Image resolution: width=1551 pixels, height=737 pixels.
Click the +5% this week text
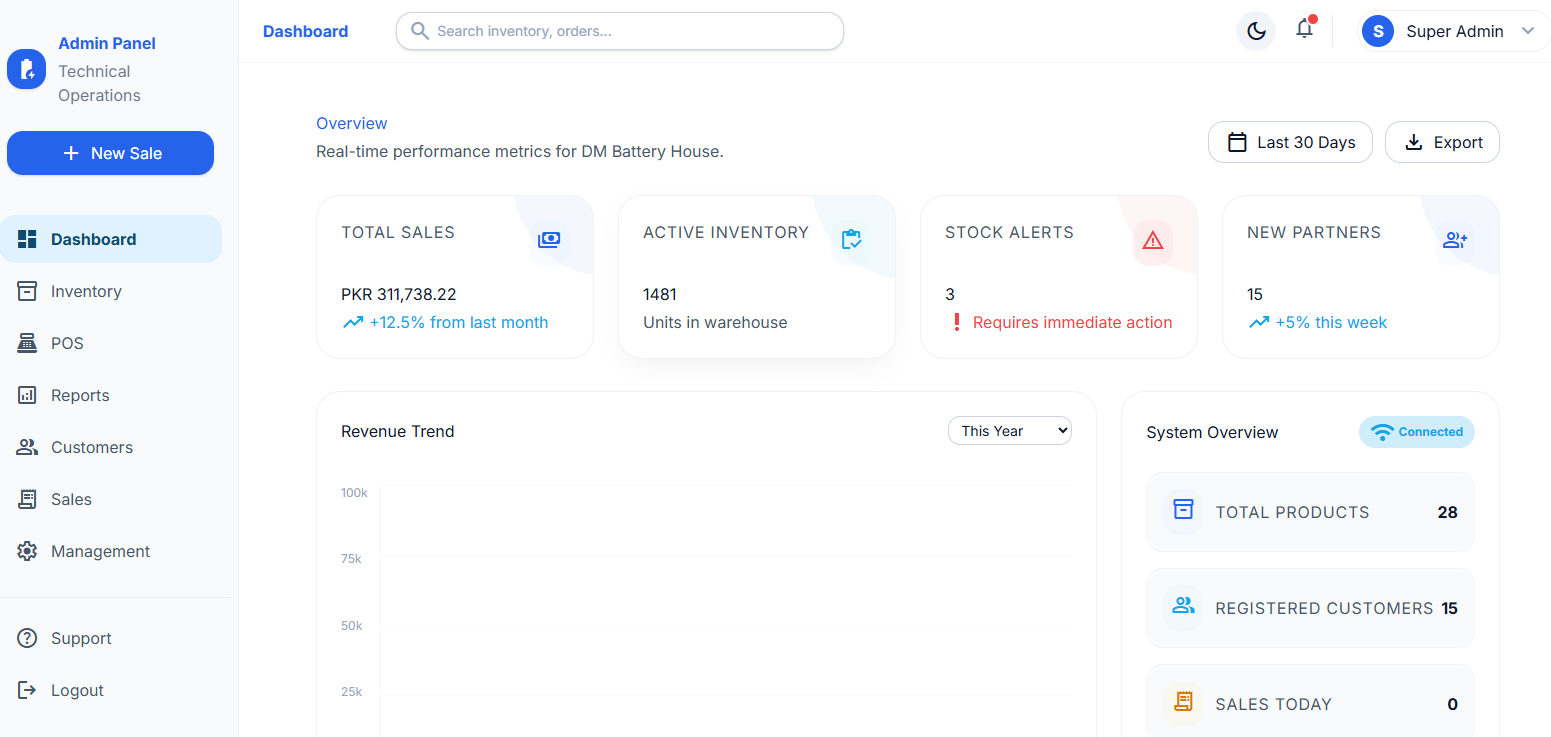click(x=1331, y=322)
